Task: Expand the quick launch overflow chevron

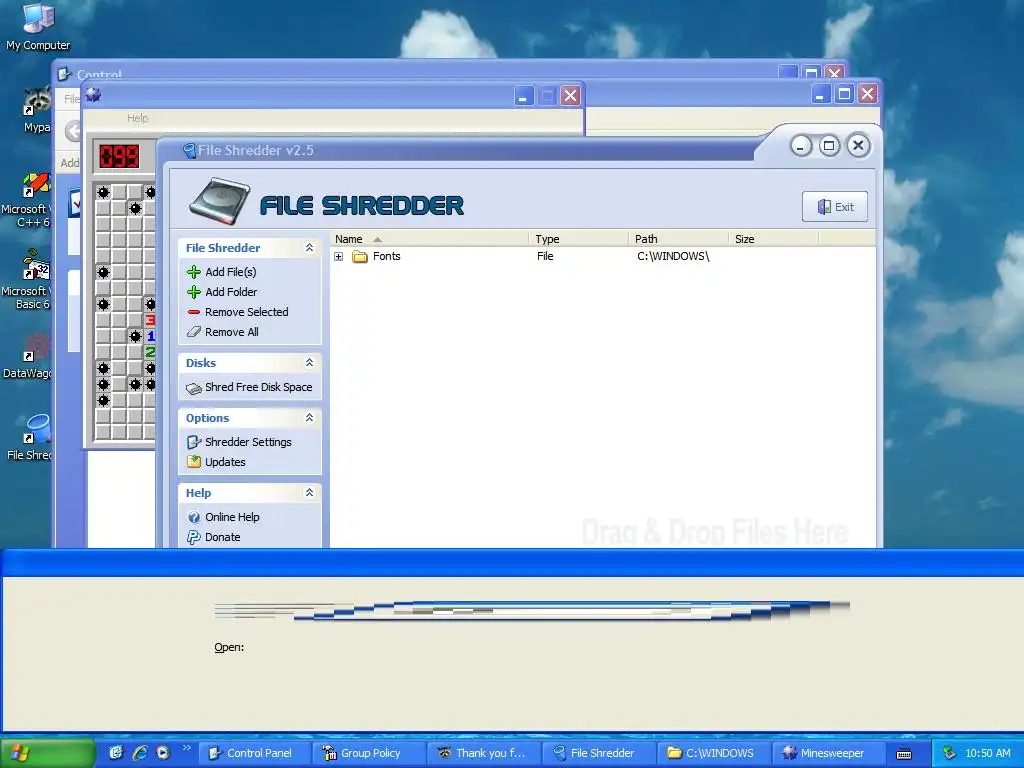Action: click(186, 748)
